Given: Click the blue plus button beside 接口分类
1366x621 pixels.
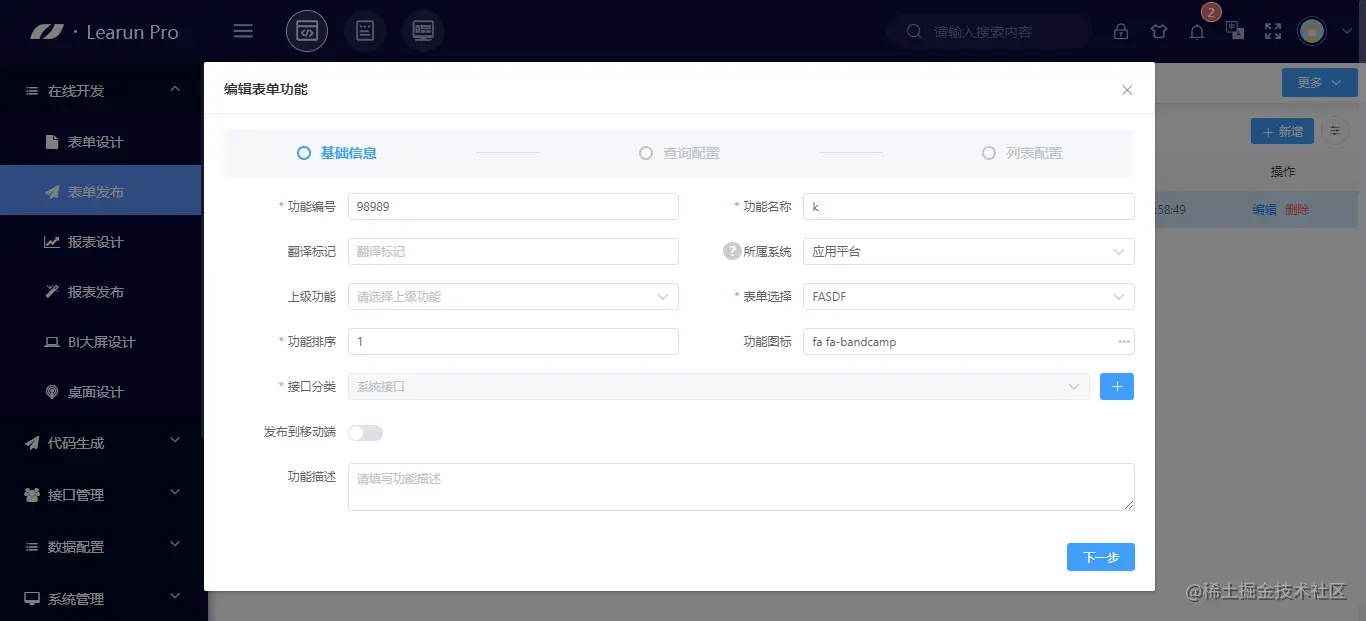Looking at the screenshot, I should [x=1117, y=386].
